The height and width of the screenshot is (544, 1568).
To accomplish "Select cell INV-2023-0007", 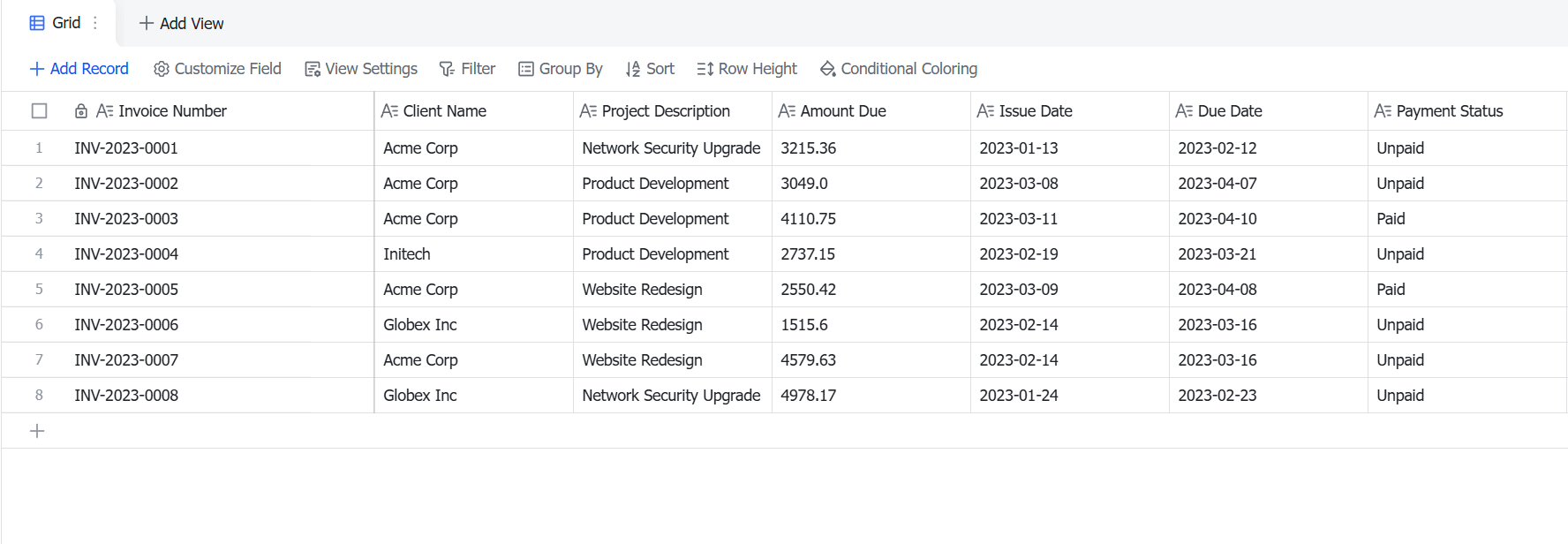I will click(220, 360).
